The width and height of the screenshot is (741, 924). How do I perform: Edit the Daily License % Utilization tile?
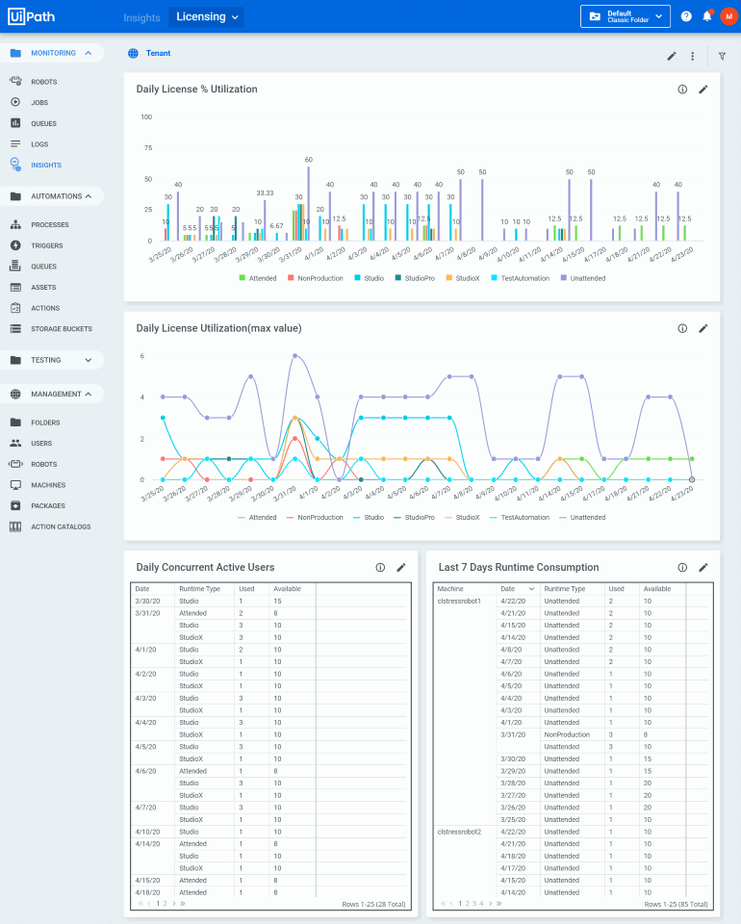[x=703, y=90]
